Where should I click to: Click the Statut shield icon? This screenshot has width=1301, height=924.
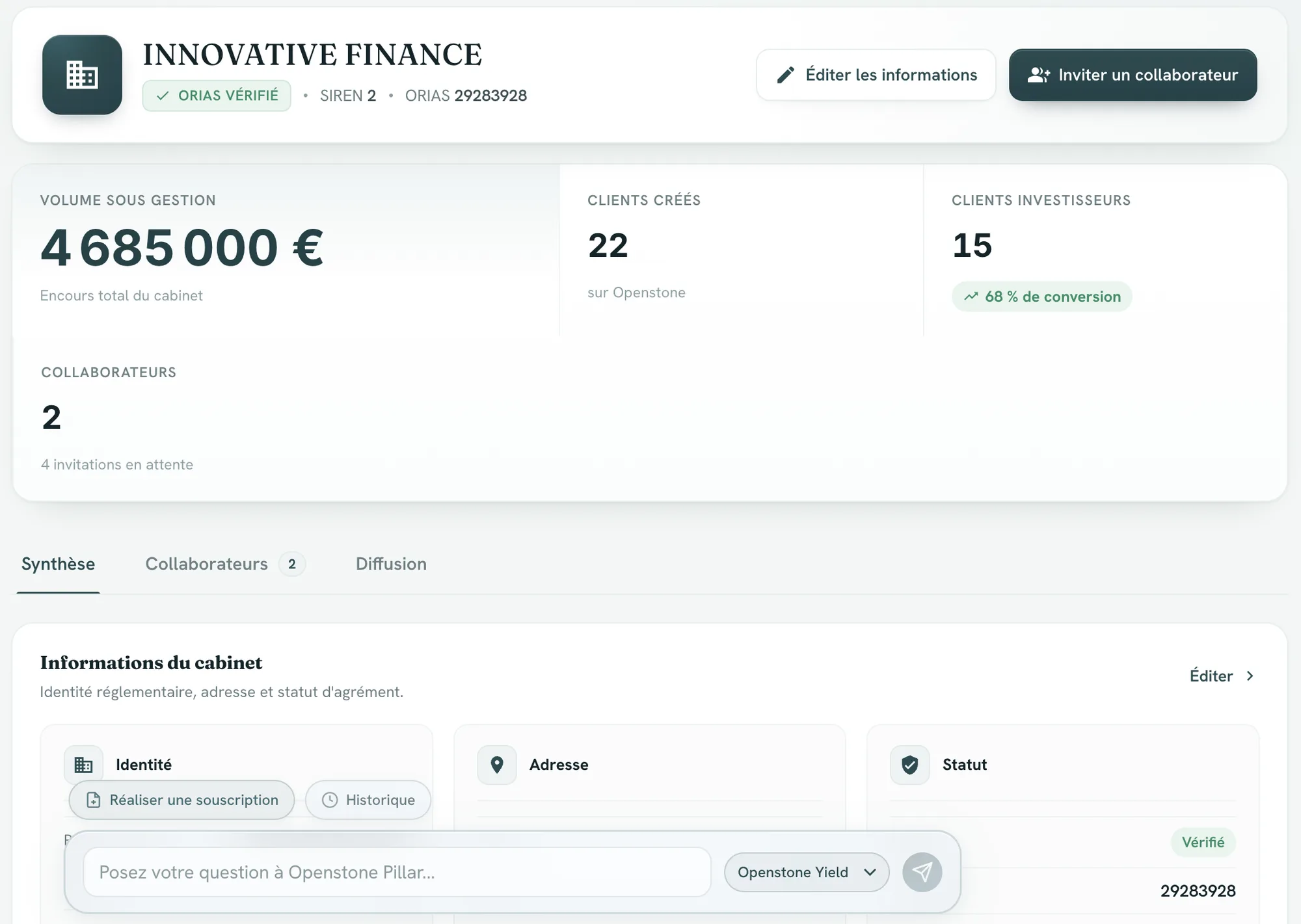[x=910, y=765]
